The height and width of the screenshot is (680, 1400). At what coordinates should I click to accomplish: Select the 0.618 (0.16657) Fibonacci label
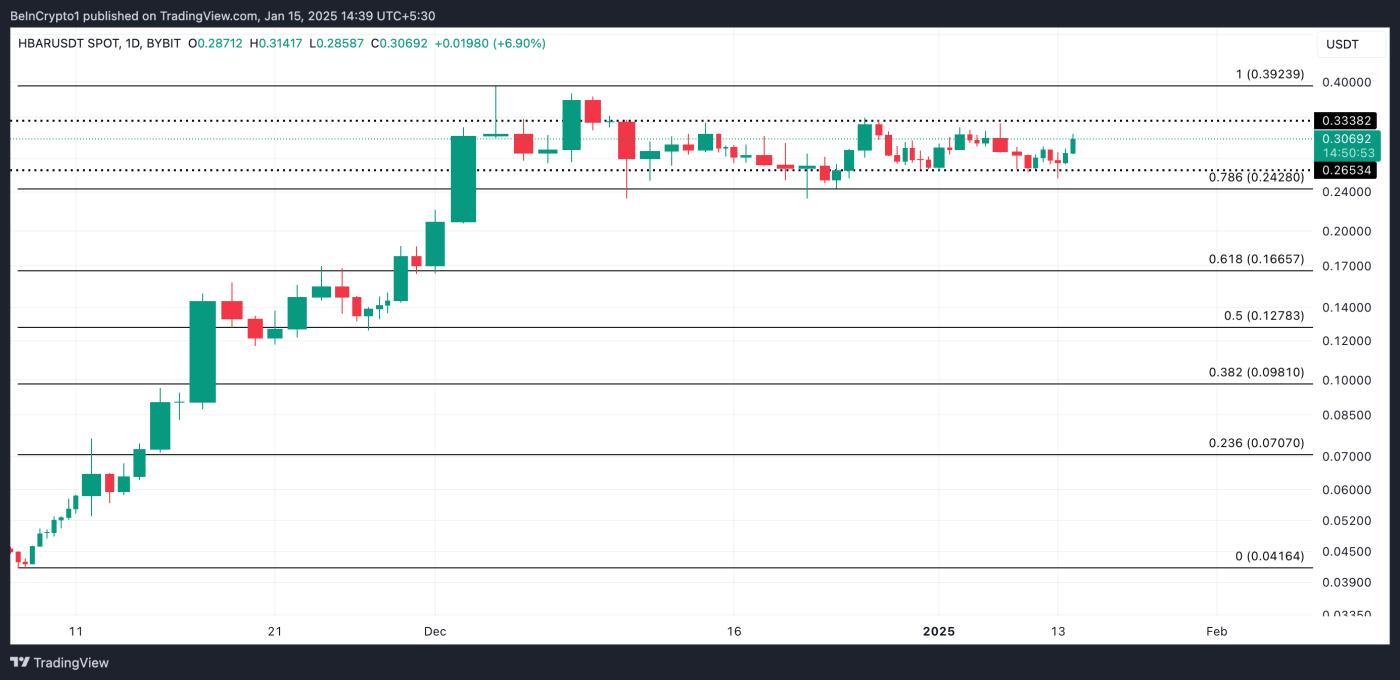pyautogui.click(x=1256, y=259)
